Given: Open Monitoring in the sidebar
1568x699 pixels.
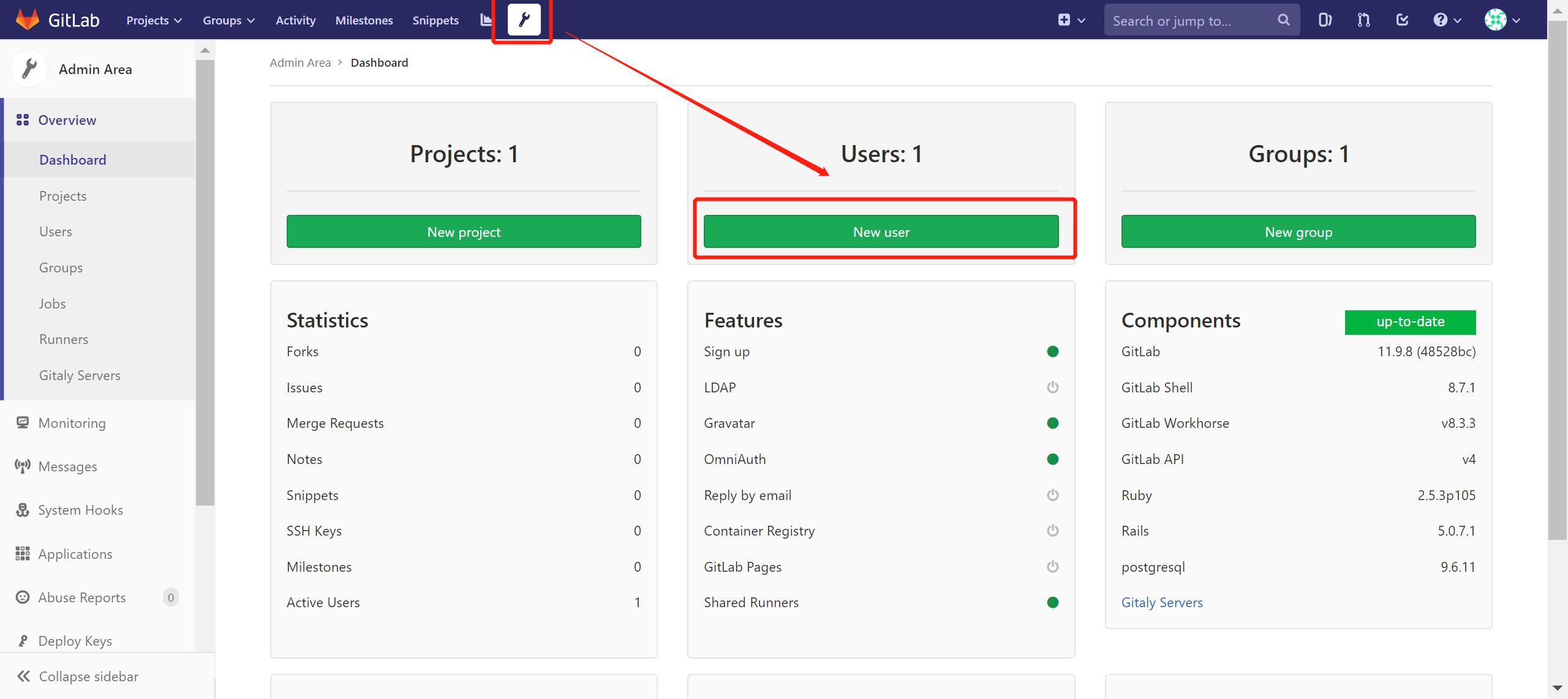Looking at the screenshot, I should pyautogui.click(x=72, y=423).
